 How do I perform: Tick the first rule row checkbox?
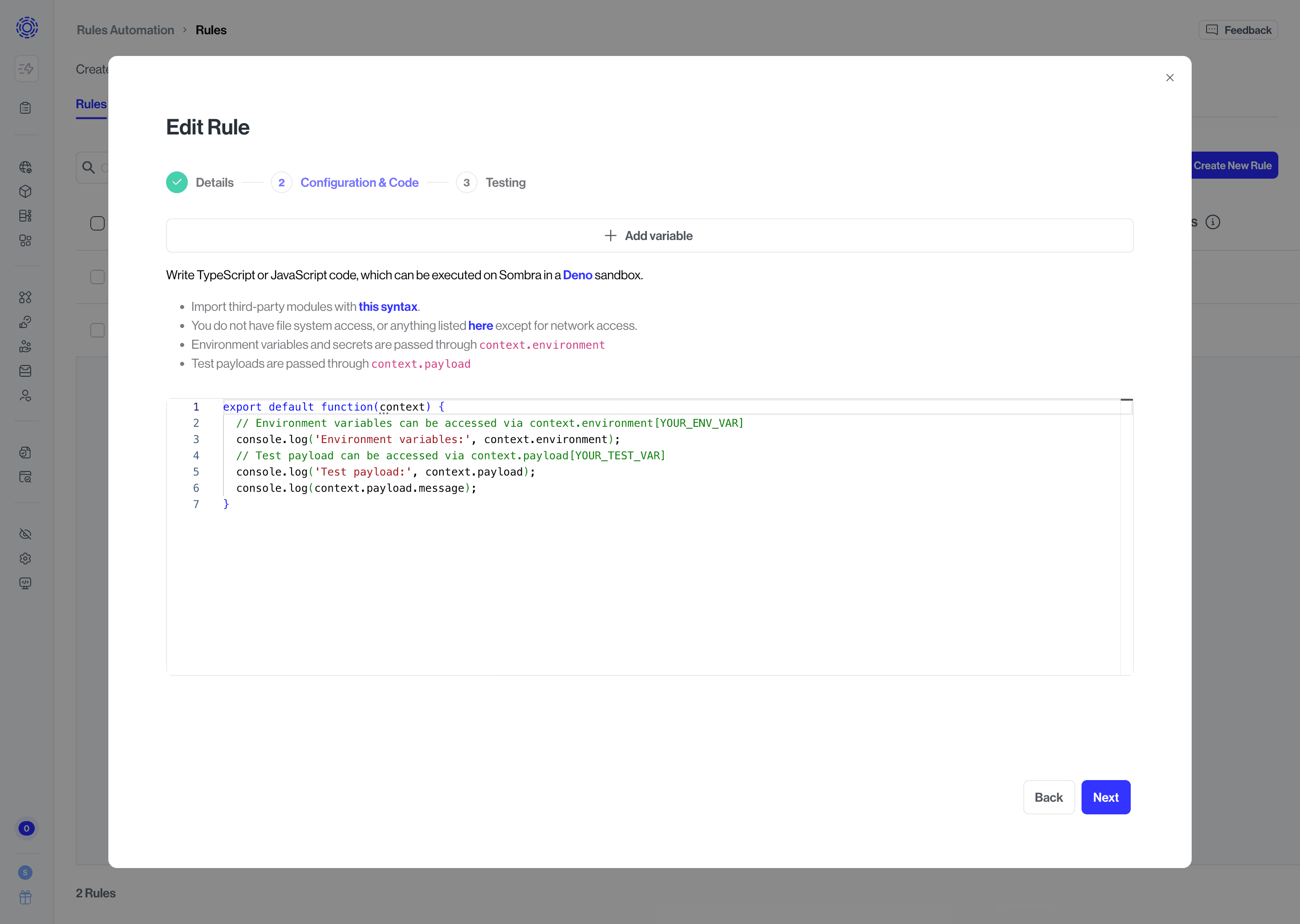[97, 277]
